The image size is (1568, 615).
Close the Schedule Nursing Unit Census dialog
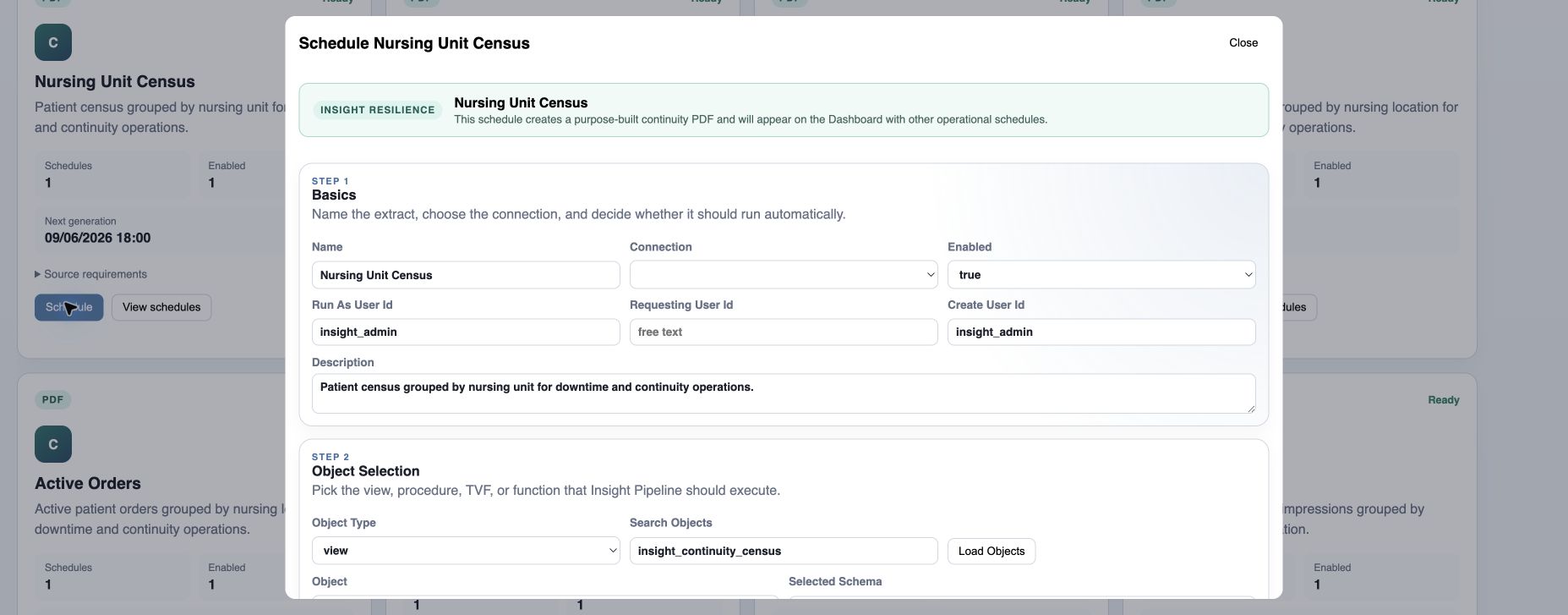(x=1243, y=43)
